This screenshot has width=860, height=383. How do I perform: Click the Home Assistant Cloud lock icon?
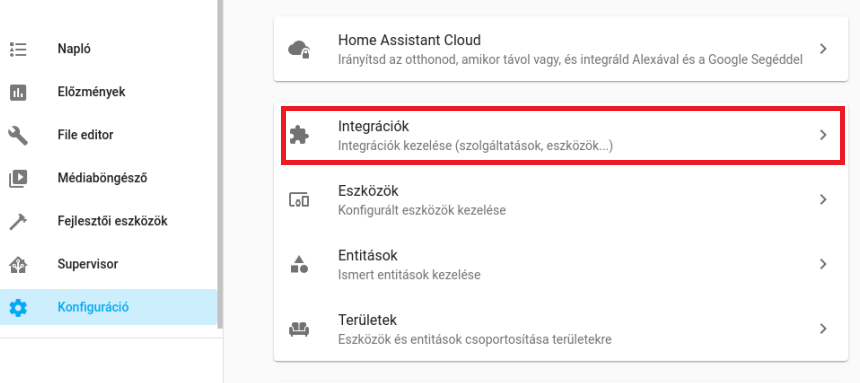pos(299,49)
